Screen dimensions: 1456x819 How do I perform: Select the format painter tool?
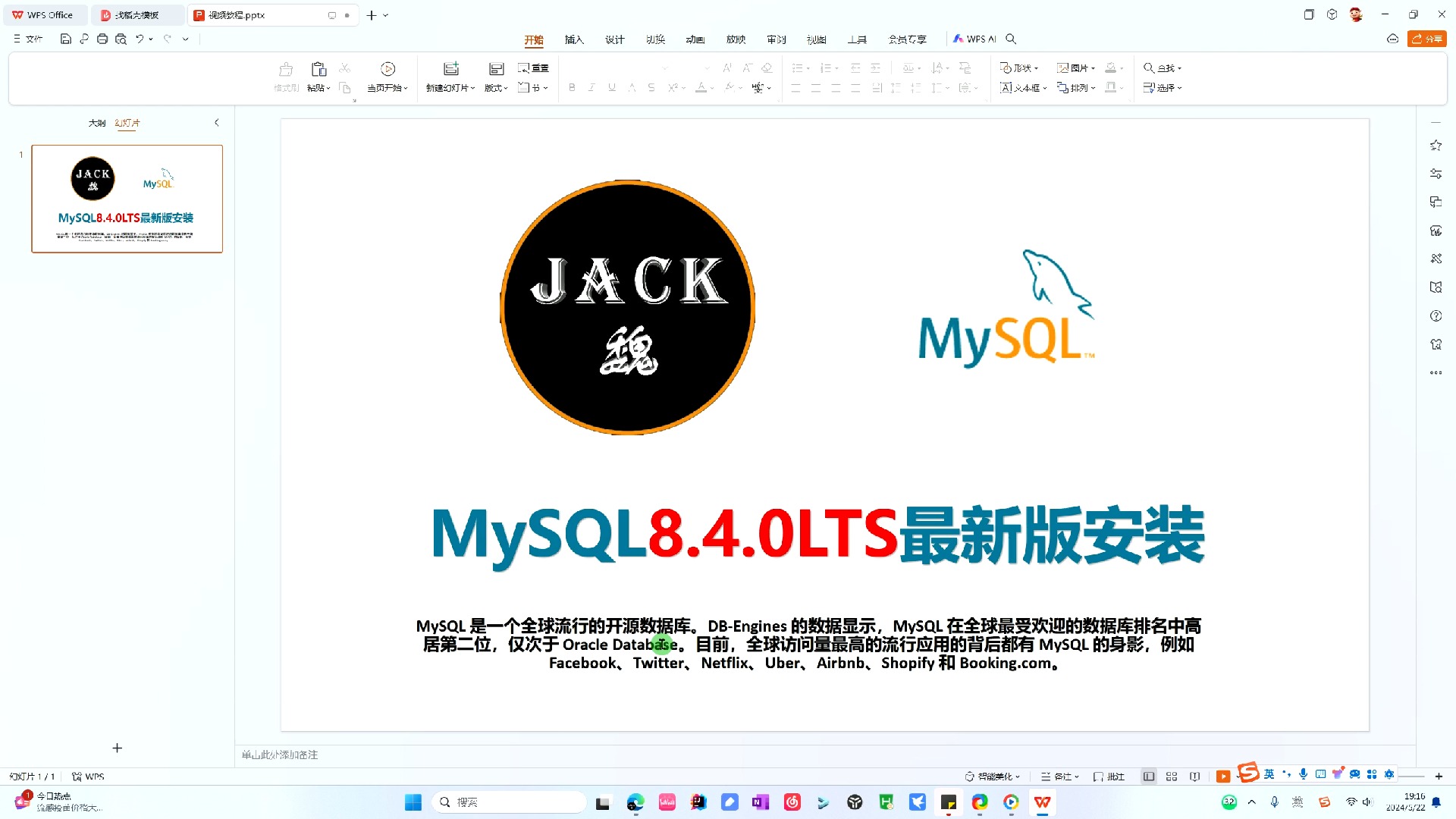(x=285, y=76)
